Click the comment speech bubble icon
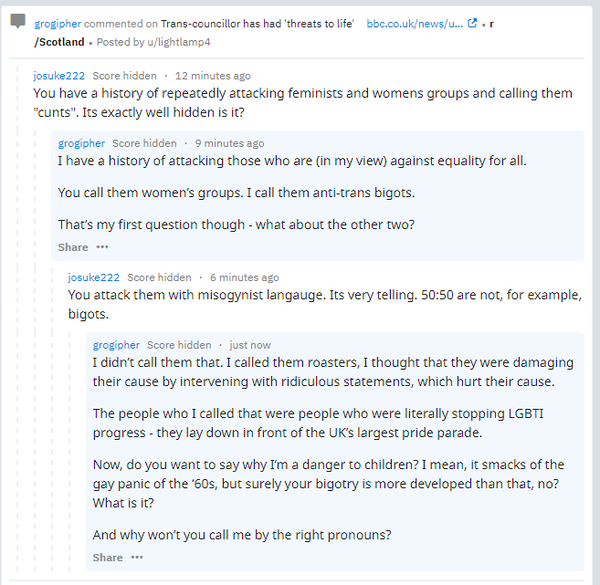Image resolution: width=600 pixels, height=585 pixels. [x=18, y=22]
